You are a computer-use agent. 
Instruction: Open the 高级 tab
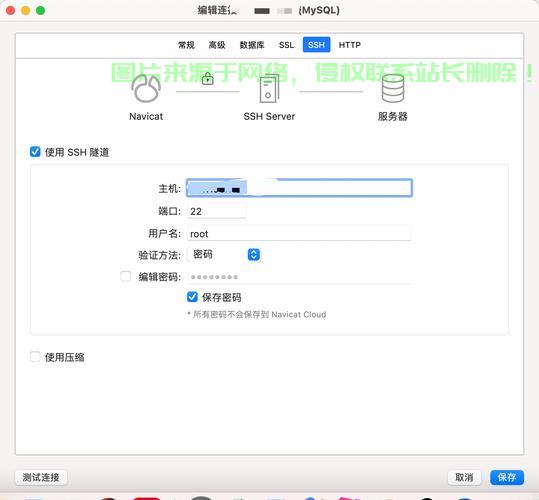tap(217, 45)
